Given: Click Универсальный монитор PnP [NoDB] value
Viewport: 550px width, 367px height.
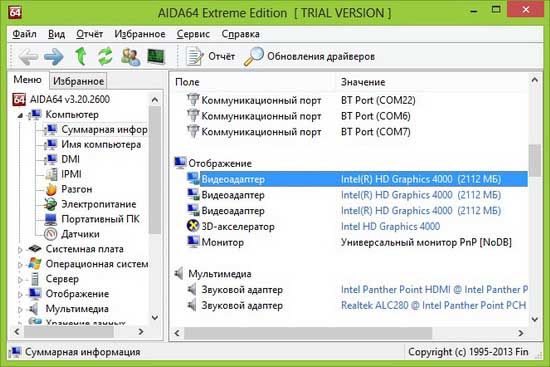Looking at the screenshot, I should (426, 242).
